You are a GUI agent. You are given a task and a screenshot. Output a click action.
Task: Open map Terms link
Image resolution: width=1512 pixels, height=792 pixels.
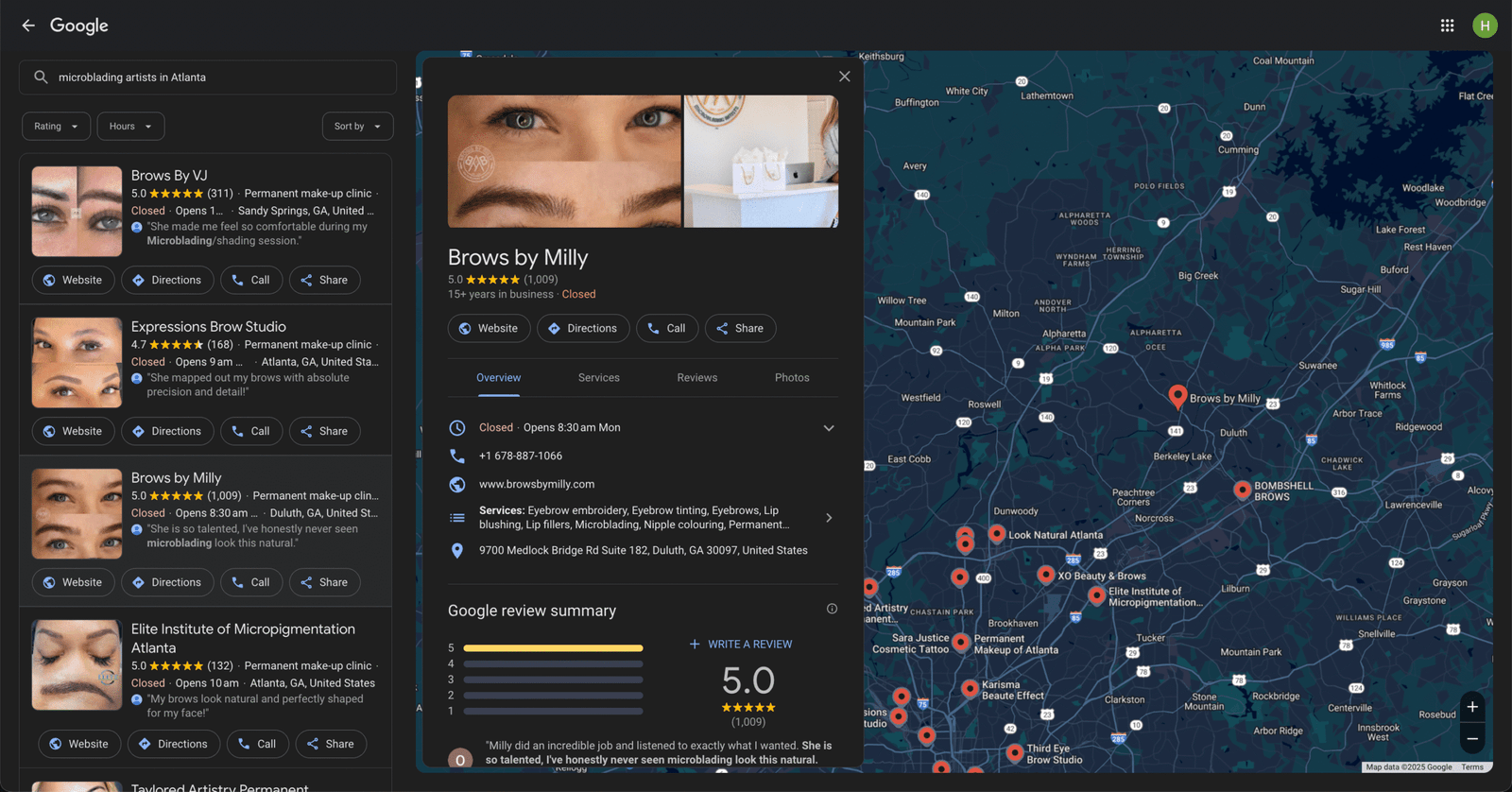click(x=1472, y=767)
